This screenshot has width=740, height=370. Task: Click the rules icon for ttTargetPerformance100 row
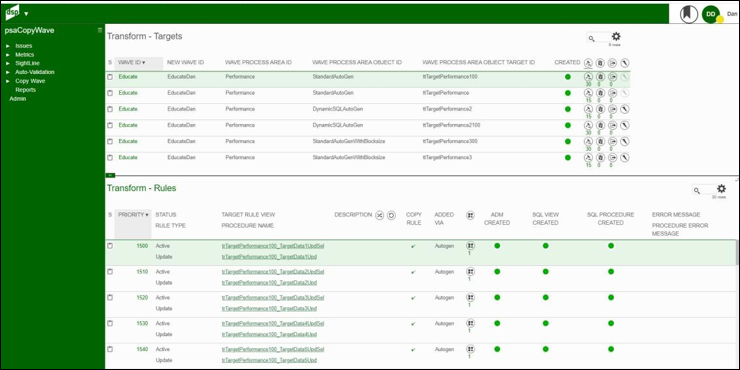588,77
